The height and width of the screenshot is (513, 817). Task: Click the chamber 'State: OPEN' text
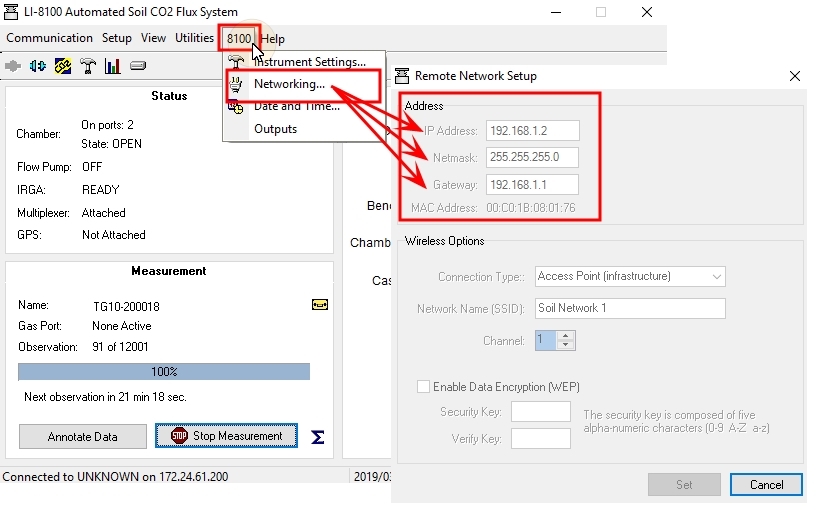coord(112,144)
